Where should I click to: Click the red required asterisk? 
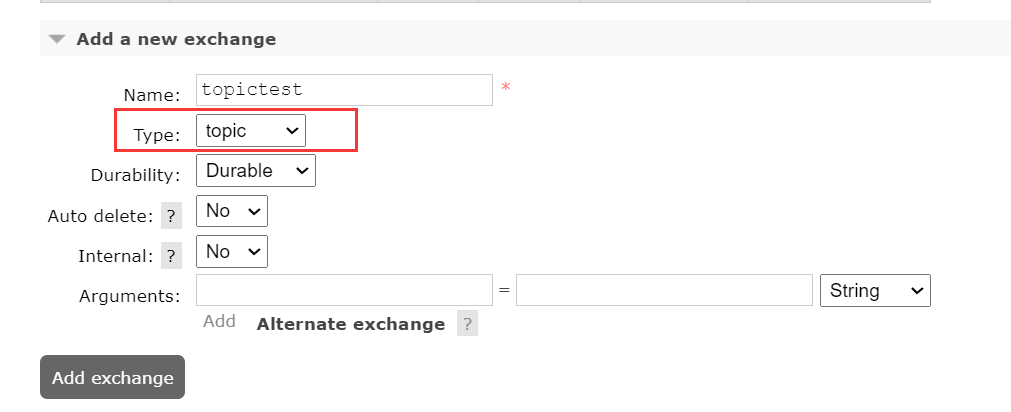[x=506, y=88]
